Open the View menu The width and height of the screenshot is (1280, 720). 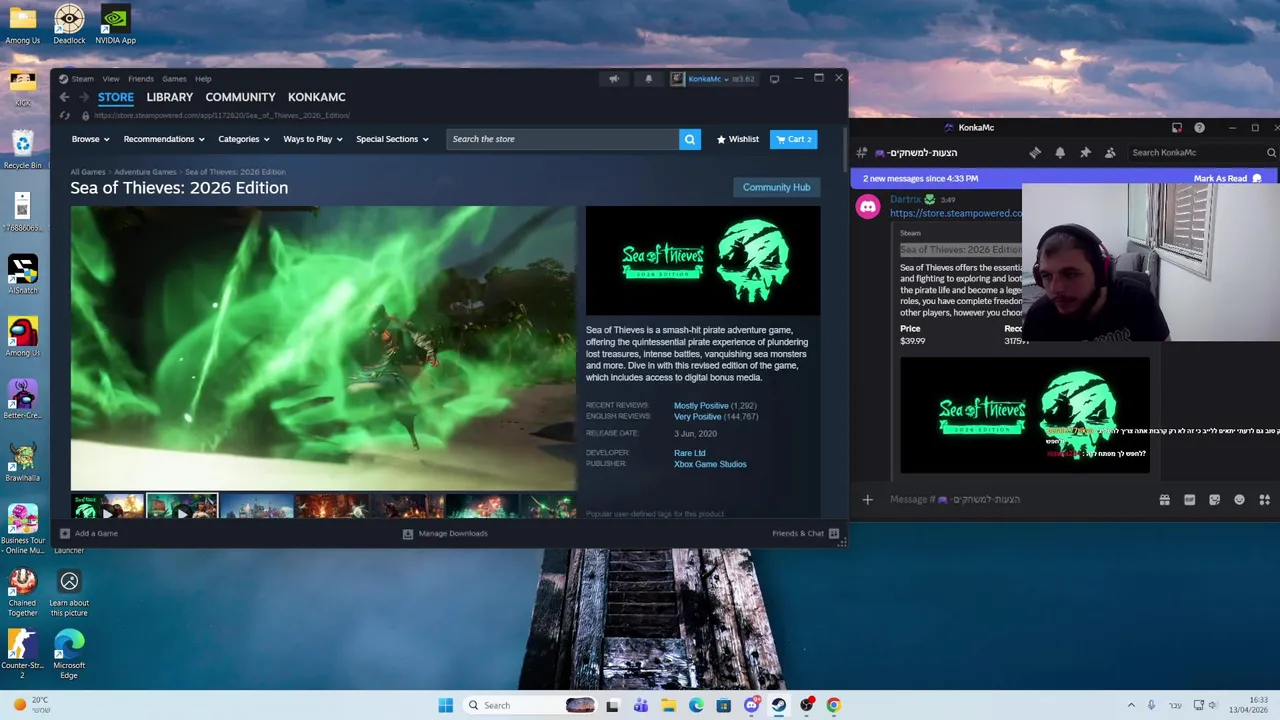(111, 79)
